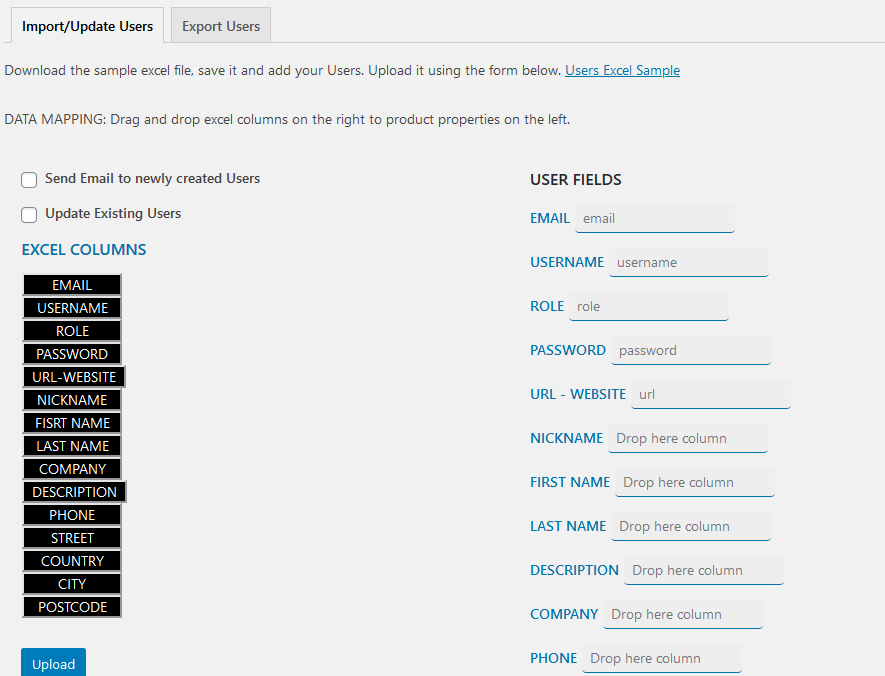This screenshot has width=885, height=676.
Task: Click the NICKNAME drop here column field
Action: (687, 438)
